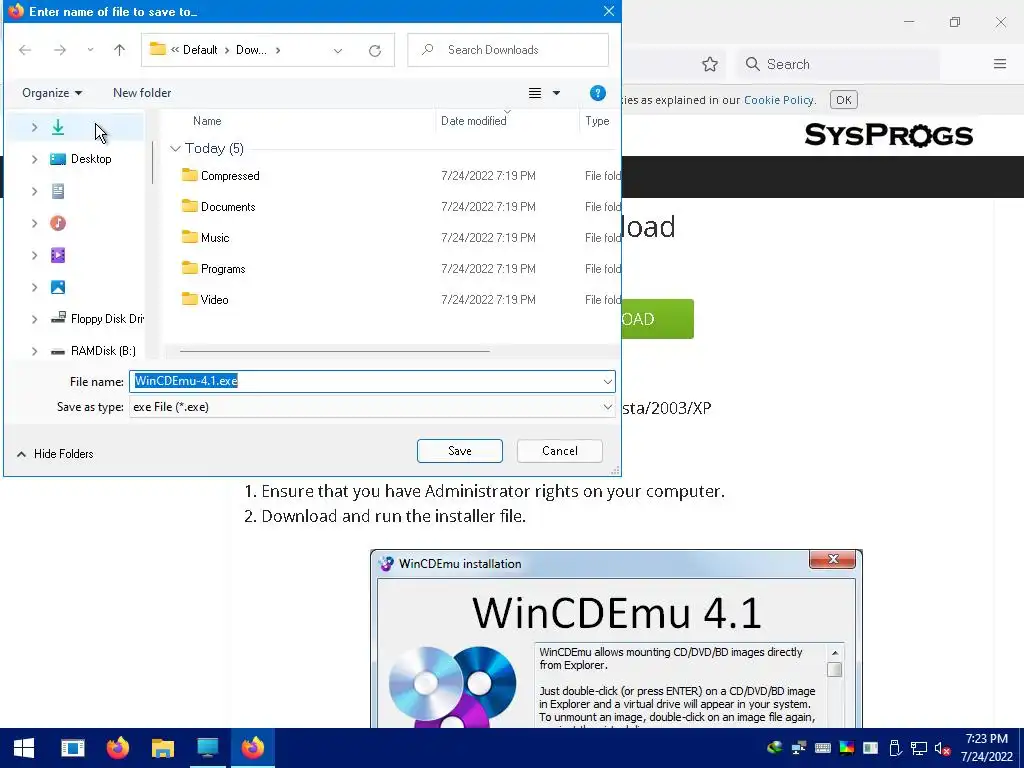
Task: Click the Cancel button
Action: [560, 451]
